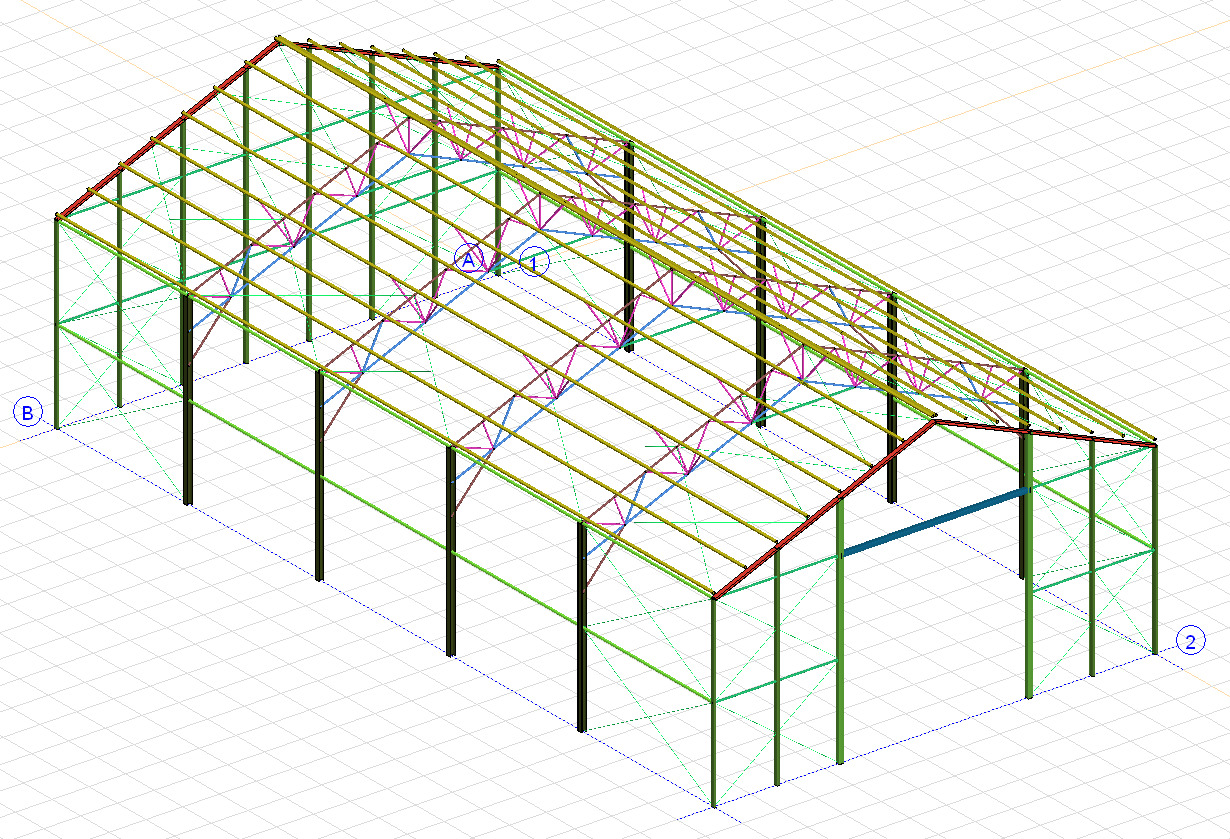Screen dimensions: 1230x839
Task: Select the grid bubble labeled 2
Action: coord(1191,639)
